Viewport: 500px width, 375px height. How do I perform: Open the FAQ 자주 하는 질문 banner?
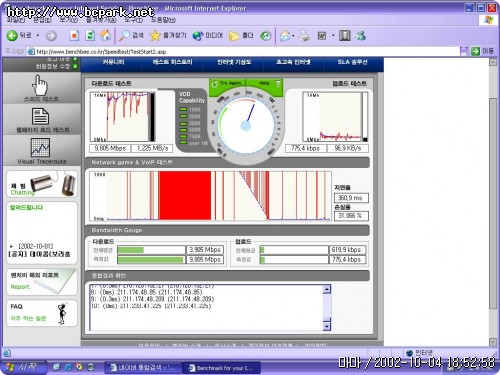[42, 313]
